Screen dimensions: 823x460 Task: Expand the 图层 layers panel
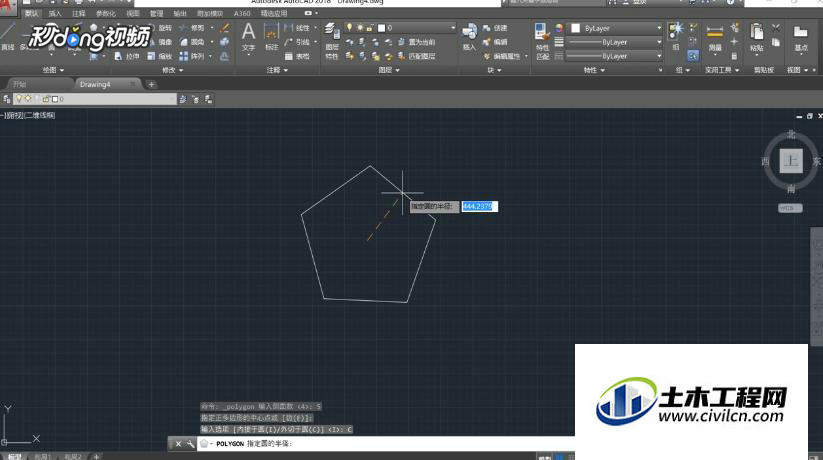389,70
